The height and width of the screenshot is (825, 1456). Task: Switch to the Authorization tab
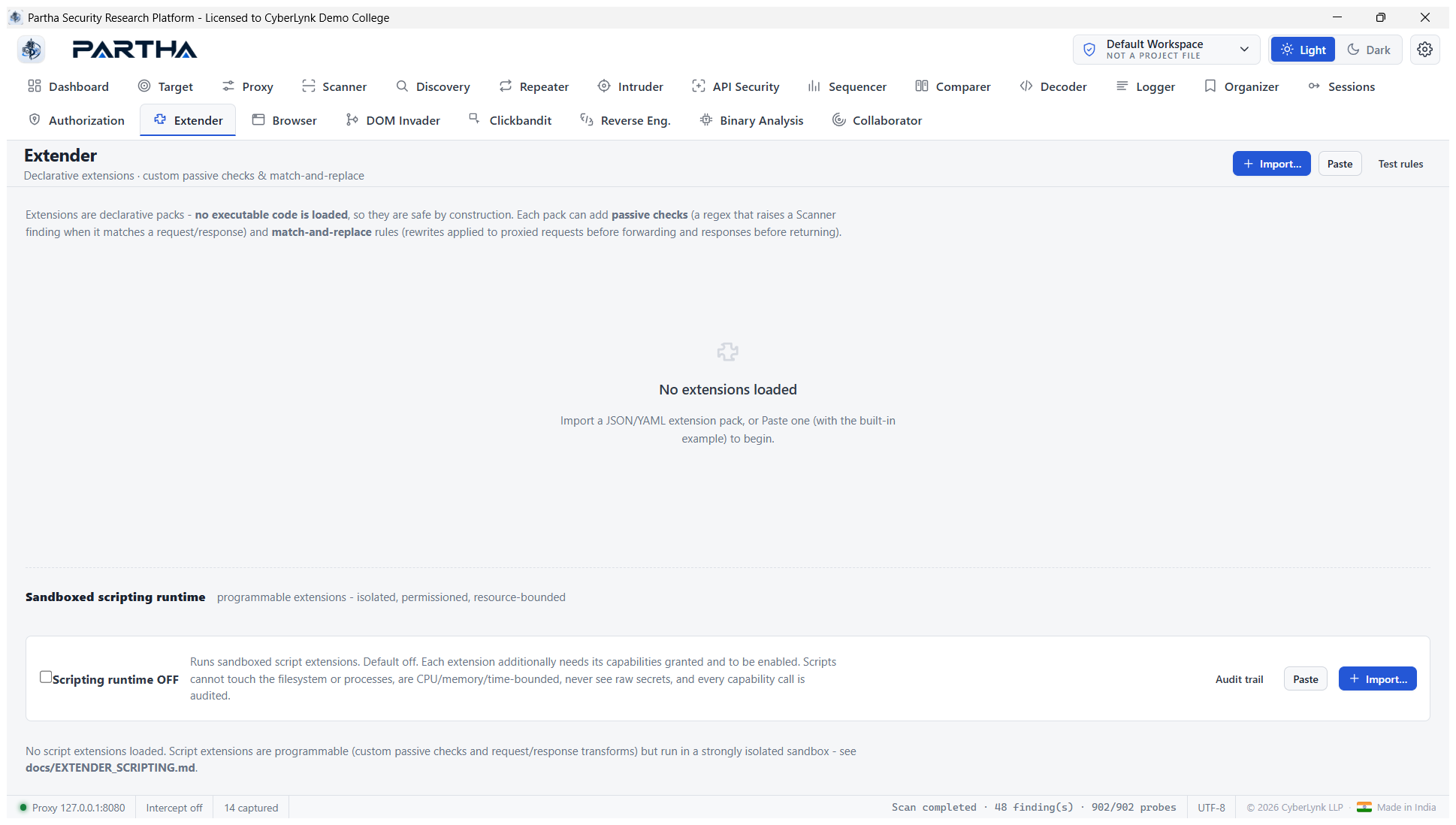(x=76, y=120)
